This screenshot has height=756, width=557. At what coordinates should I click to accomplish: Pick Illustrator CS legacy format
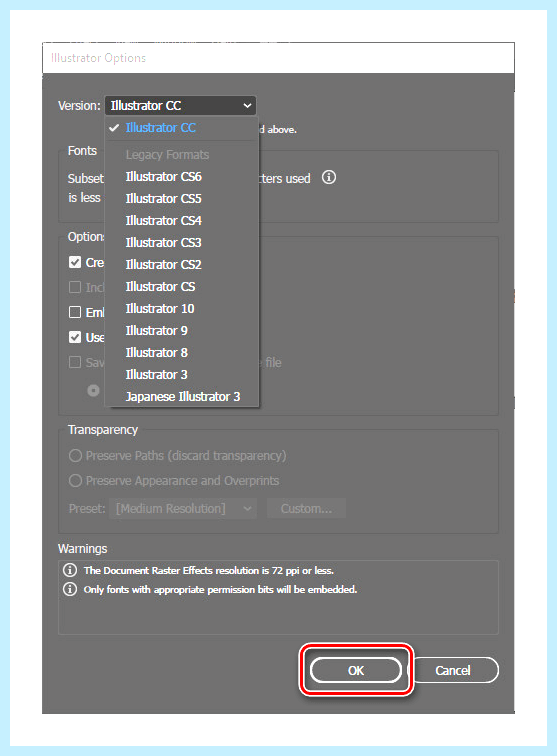pos(182,286)
